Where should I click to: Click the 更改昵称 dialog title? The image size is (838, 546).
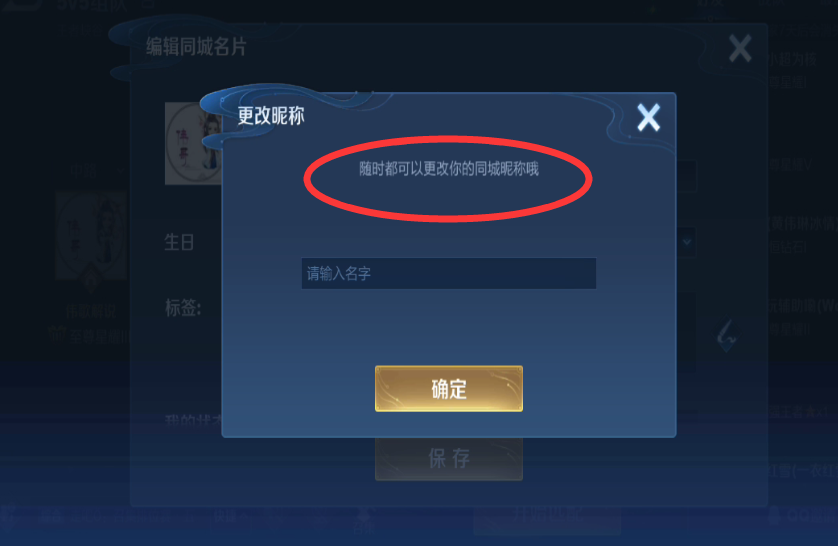coord(271,115)
